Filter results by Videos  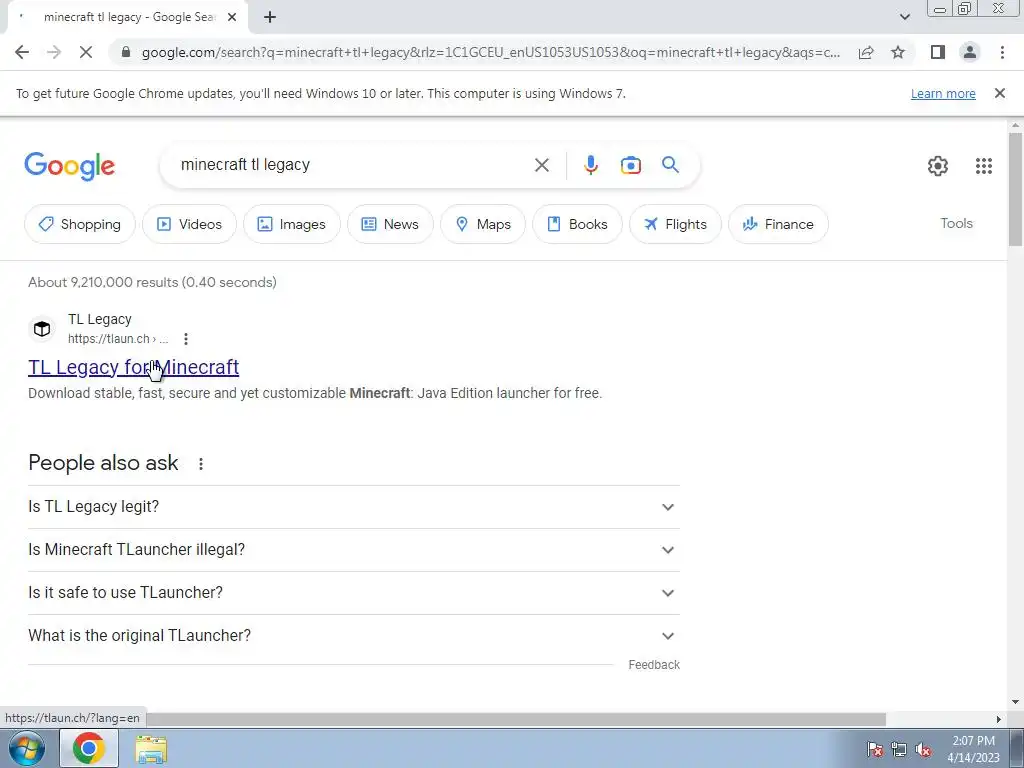(x=189, y=224)
